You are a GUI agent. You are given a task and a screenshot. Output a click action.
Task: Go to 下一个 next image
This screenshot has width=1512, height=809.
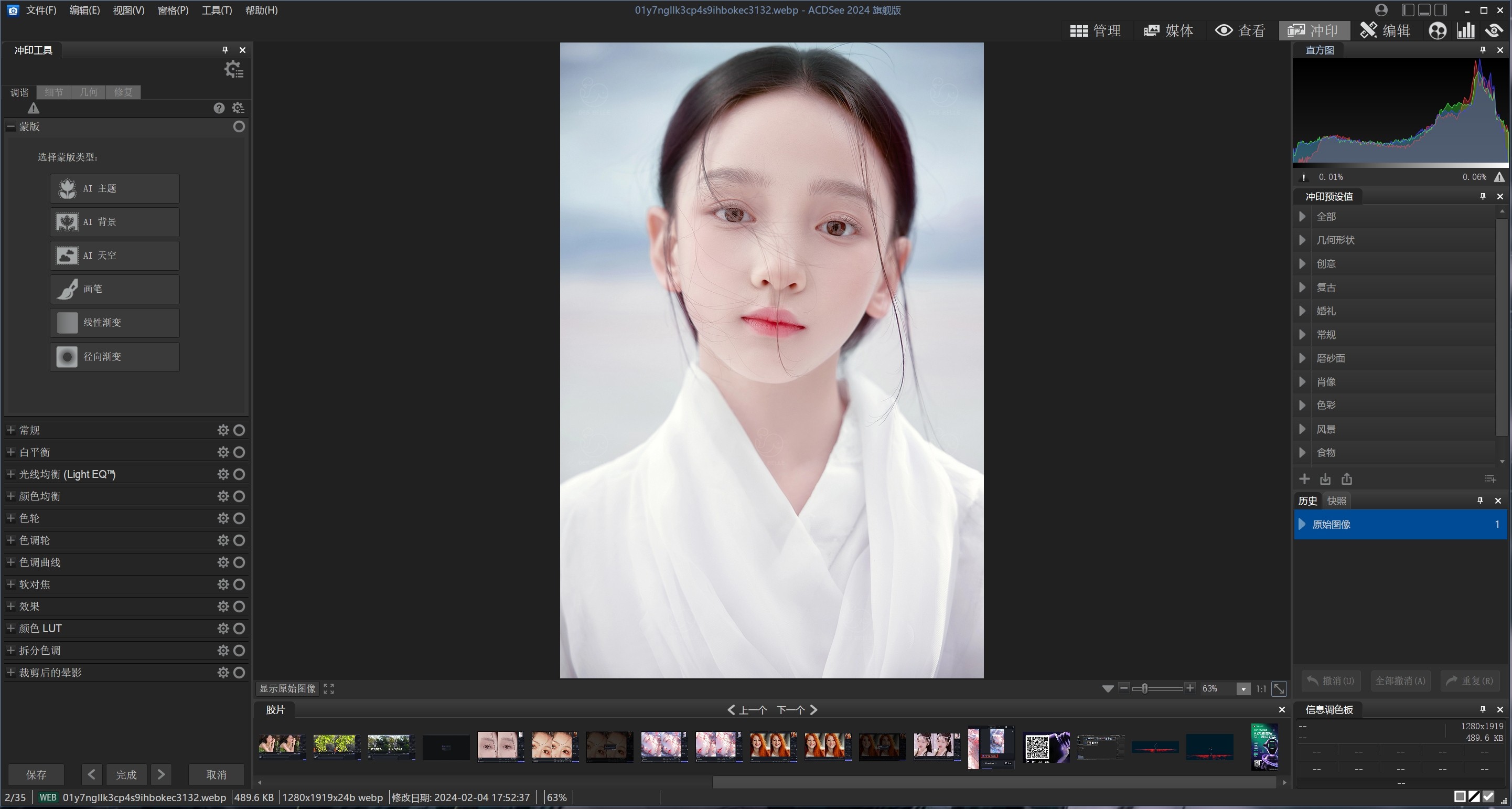coord(797,710)
